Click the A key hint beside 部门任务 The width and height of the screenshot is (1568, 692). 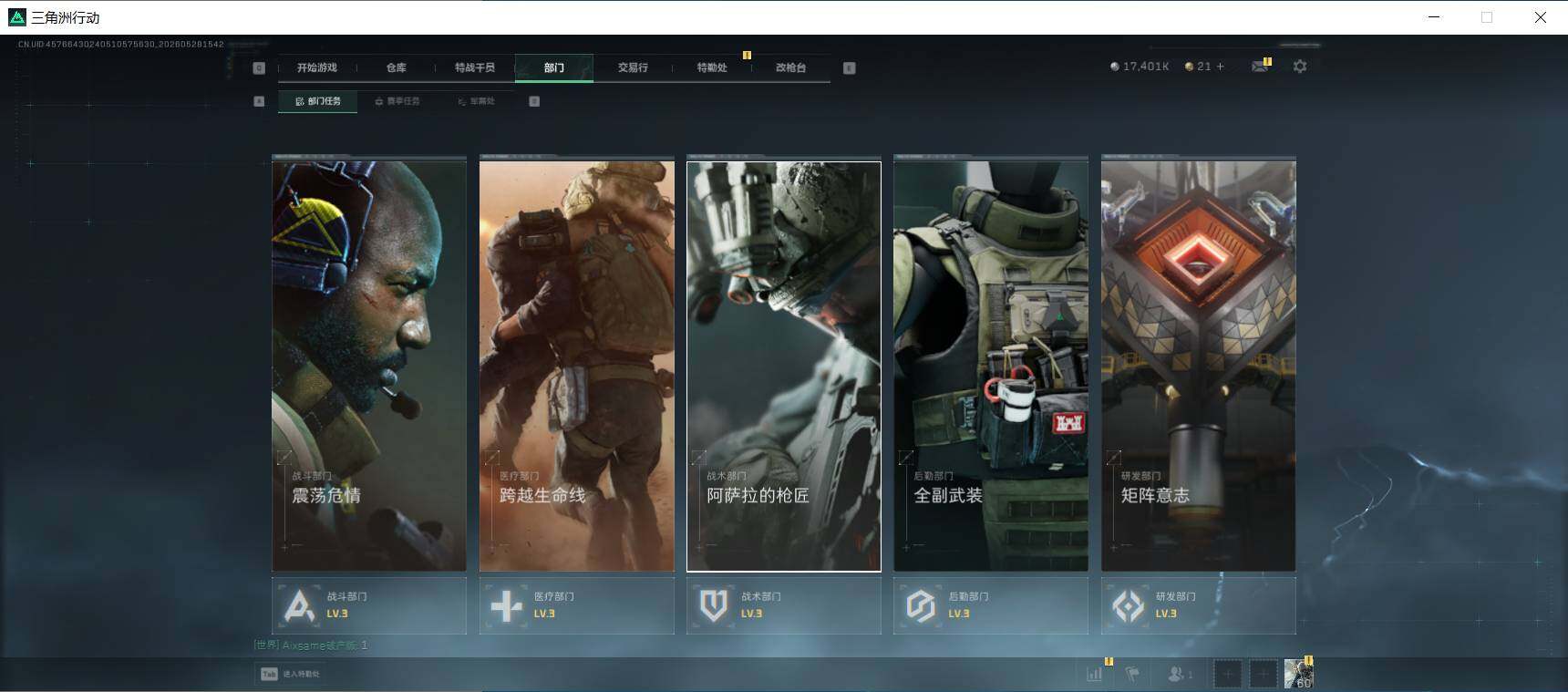click(259, 101)
